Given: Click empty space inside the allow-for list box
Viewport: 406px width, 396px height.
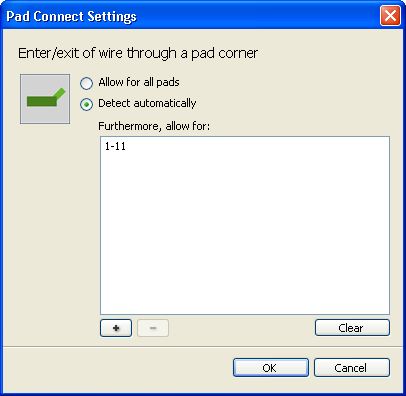Looking at the screenshot, I should [245, 233].
